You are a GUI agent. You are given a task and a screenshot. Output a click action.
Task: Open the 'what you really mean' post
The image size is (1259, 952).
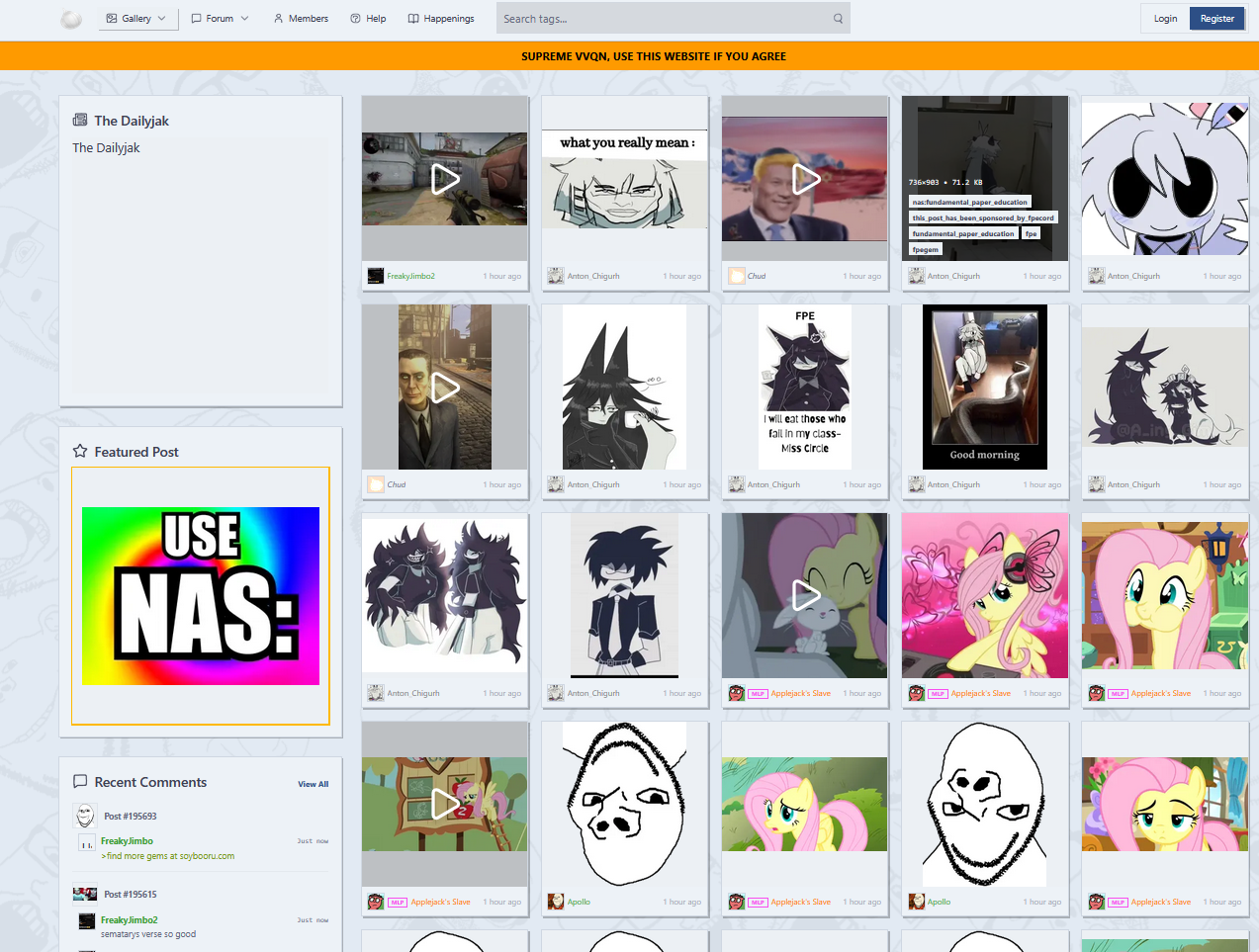coord(625,179)
